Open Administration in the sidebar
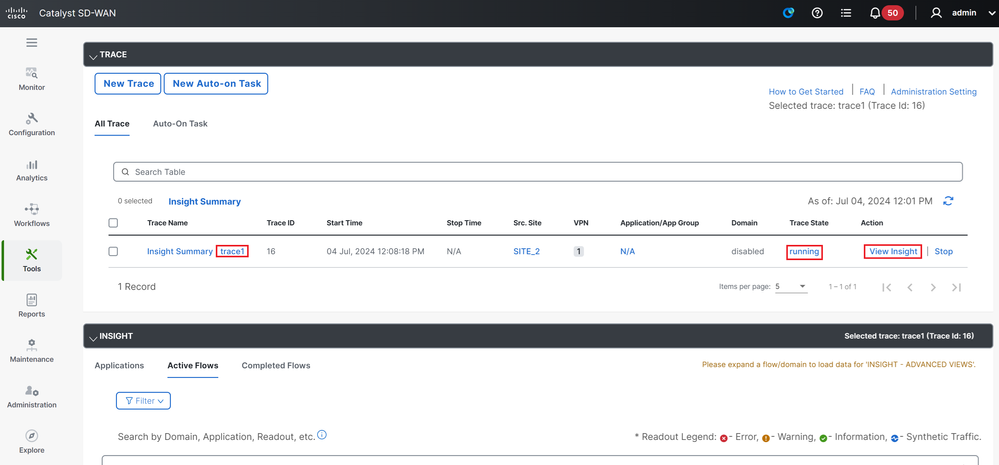 [31, 397]
